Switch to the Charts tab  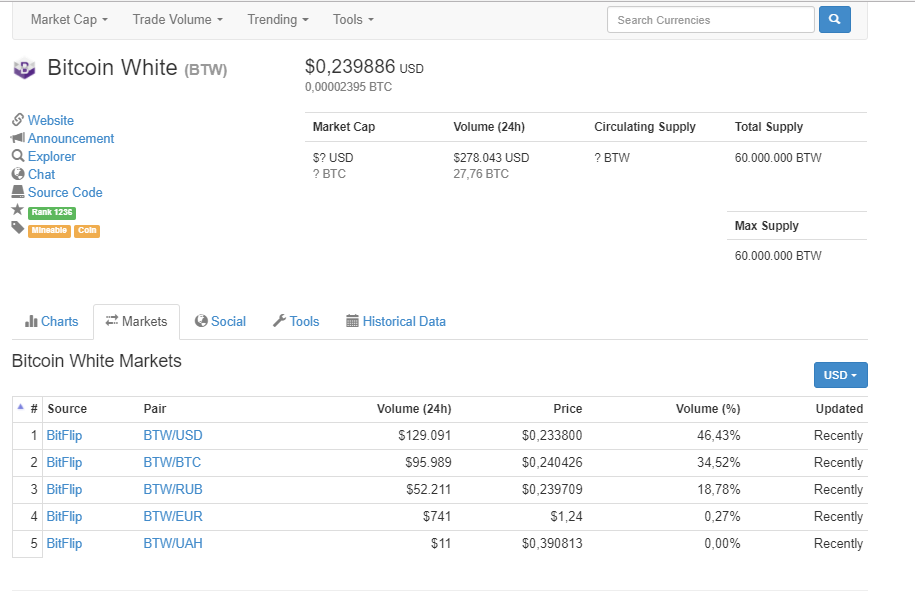(x=51, y=322)
